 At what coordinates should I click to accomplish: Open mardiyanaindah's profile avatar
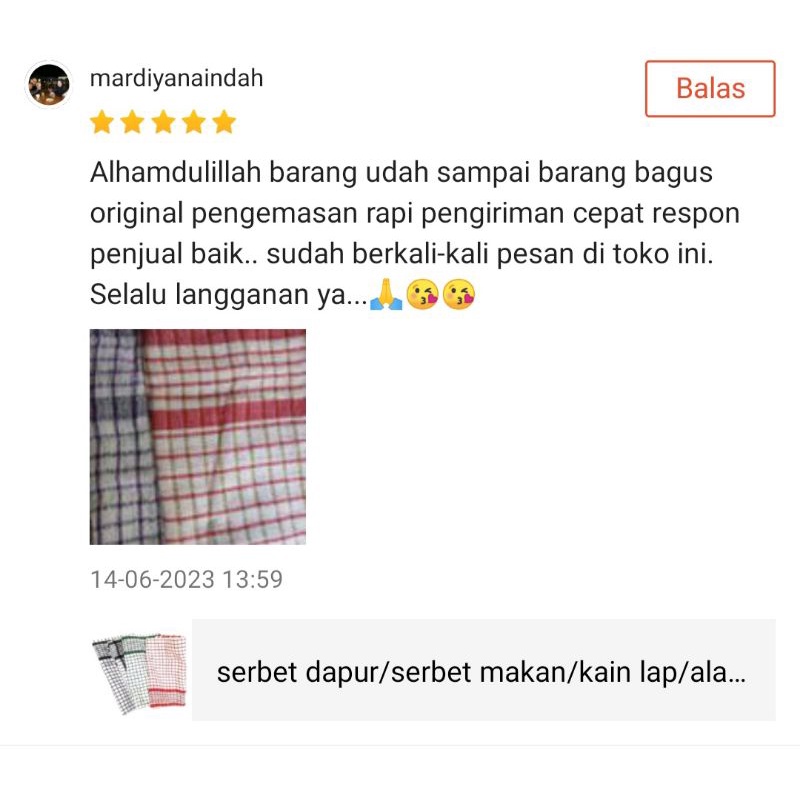click(x=48, y=85)
